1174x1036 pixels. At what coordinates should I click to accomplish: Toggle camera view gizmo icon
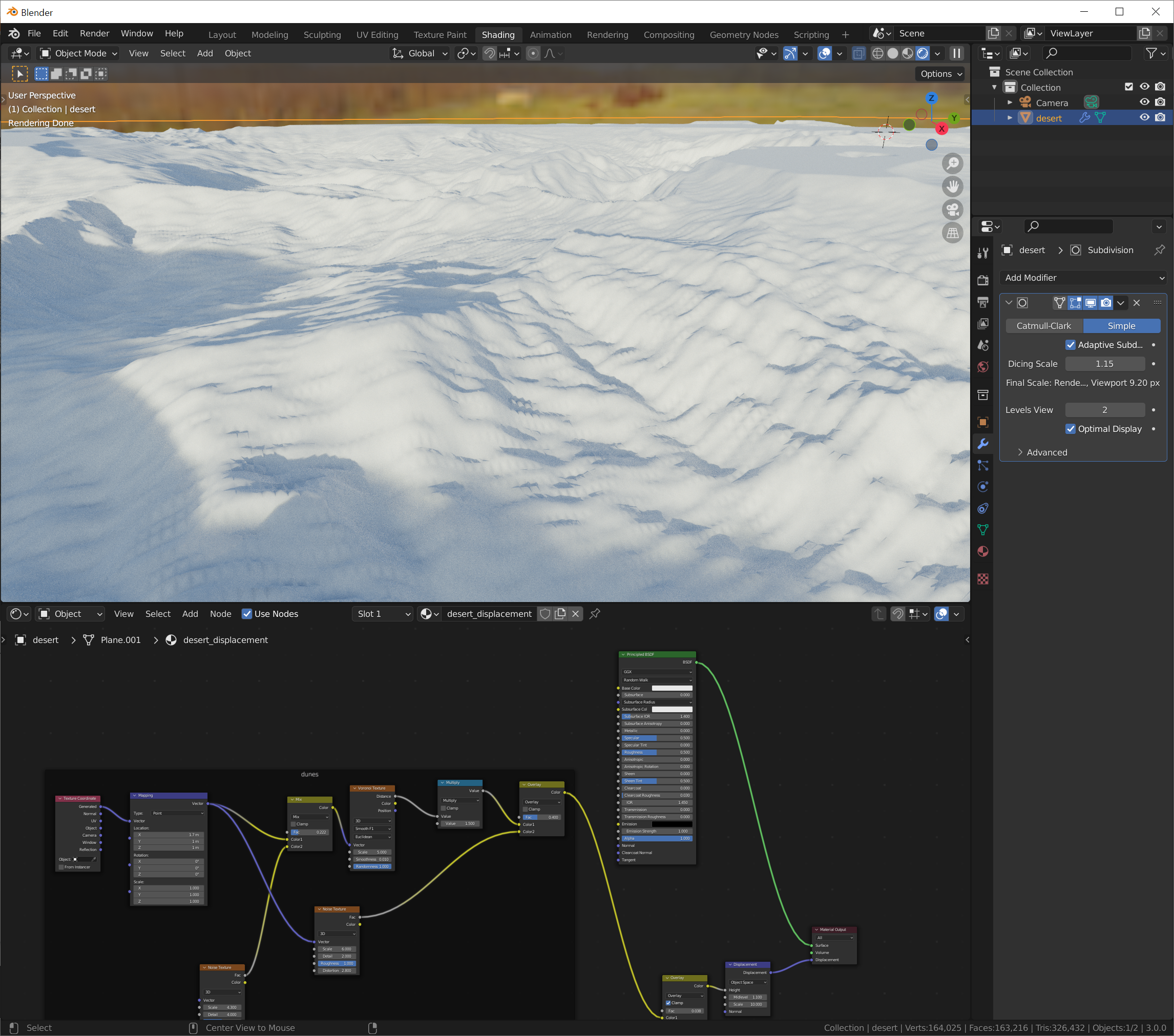[x=952, y=210]
